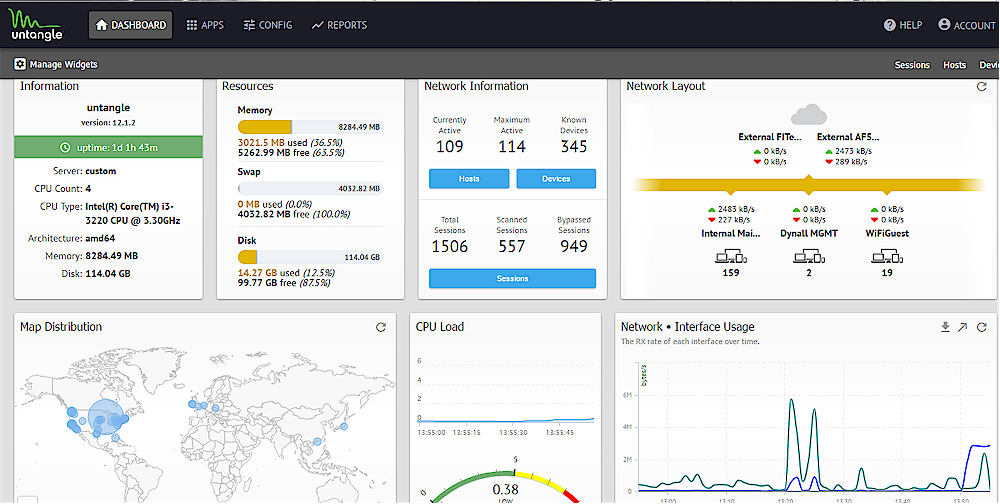1000x504 pixels.
Task: Click the Map Distribution widget title
Action: tap(61, 327)
